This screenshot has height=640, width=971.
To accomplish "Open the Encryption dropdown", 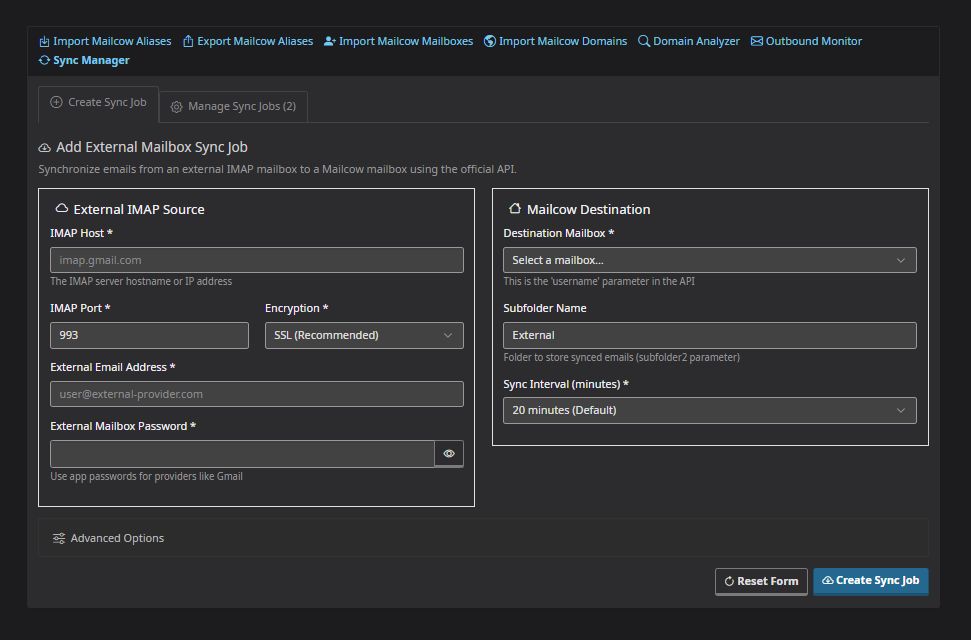I will (364, 335).
